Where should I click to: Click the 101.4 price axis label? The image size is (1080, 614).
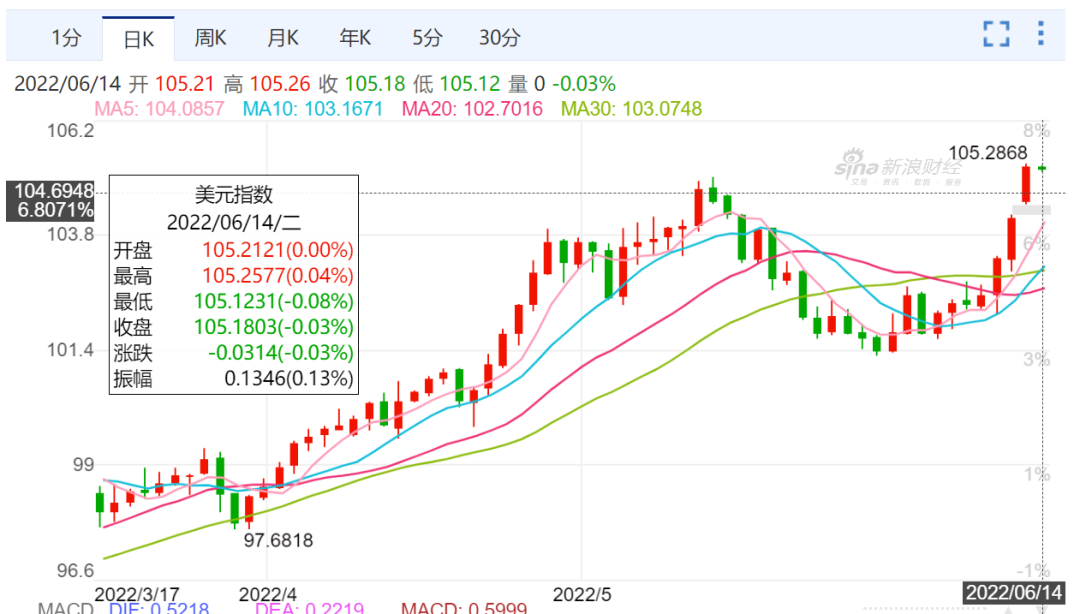coord(70,350)
